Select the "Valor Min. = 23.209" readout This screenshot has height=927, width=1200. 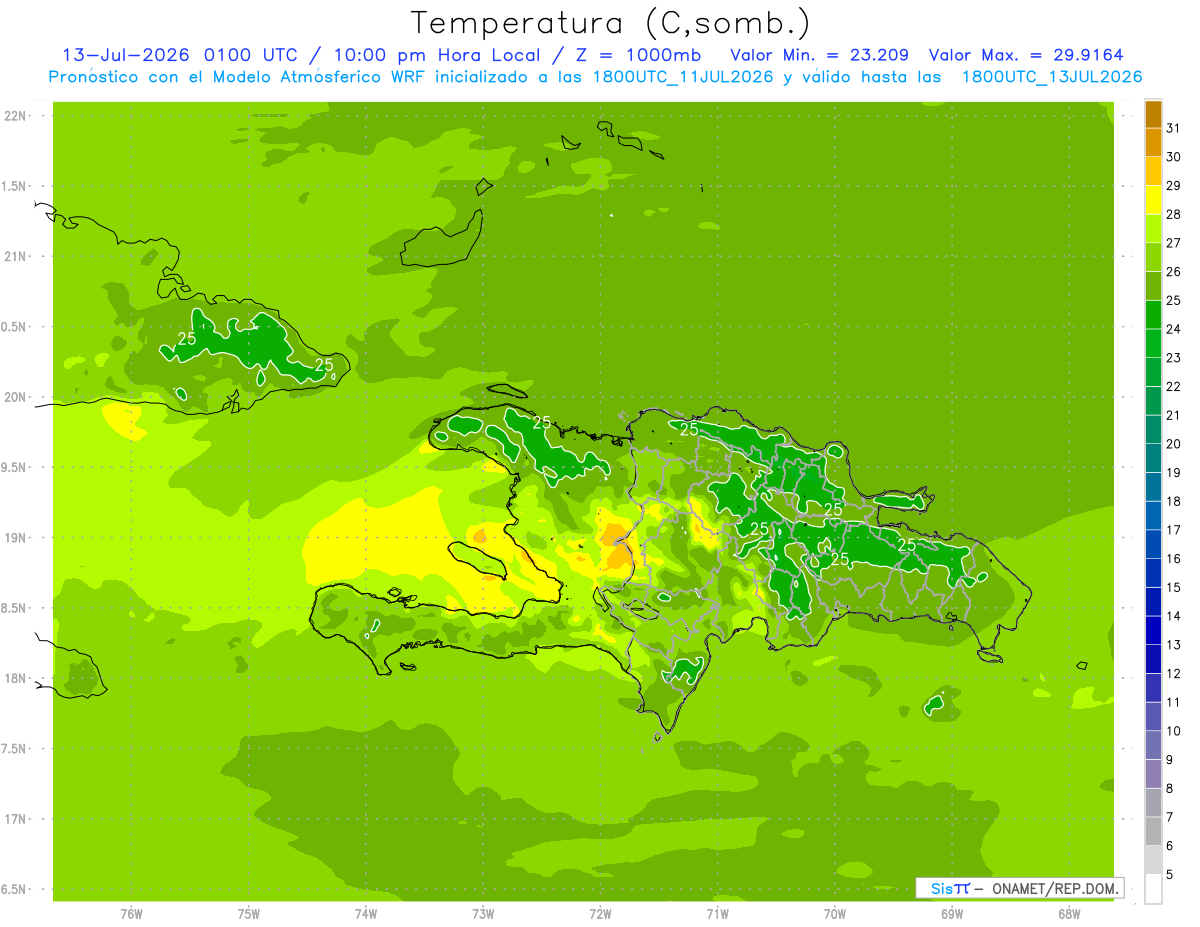pos(819,55)
